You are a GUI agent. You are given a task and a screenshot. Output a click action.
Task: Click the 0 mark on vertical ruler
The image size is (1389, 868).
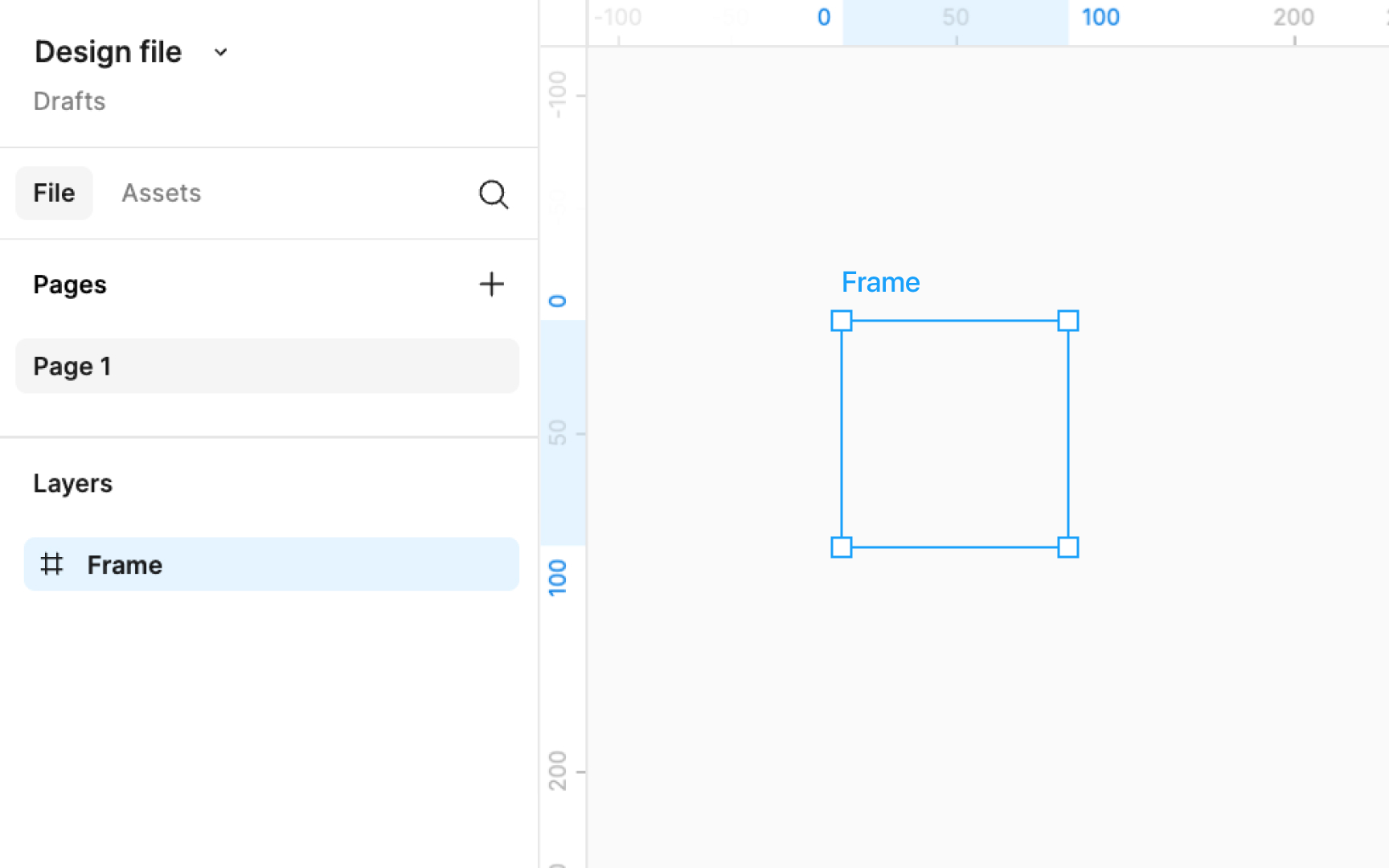pyautogui.click(x=557, y=301)
